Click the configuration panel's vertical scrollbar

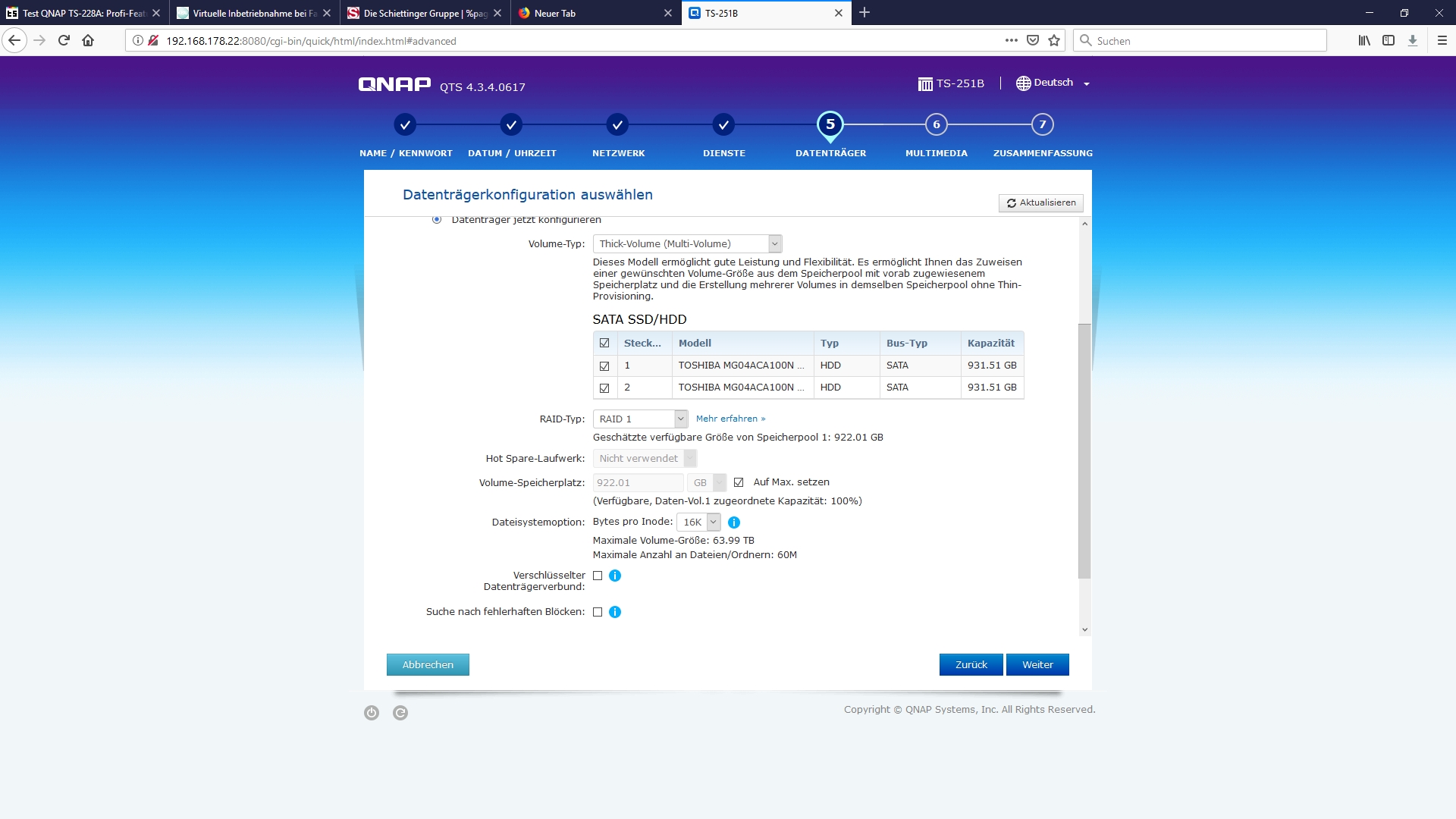(1084, 450)
